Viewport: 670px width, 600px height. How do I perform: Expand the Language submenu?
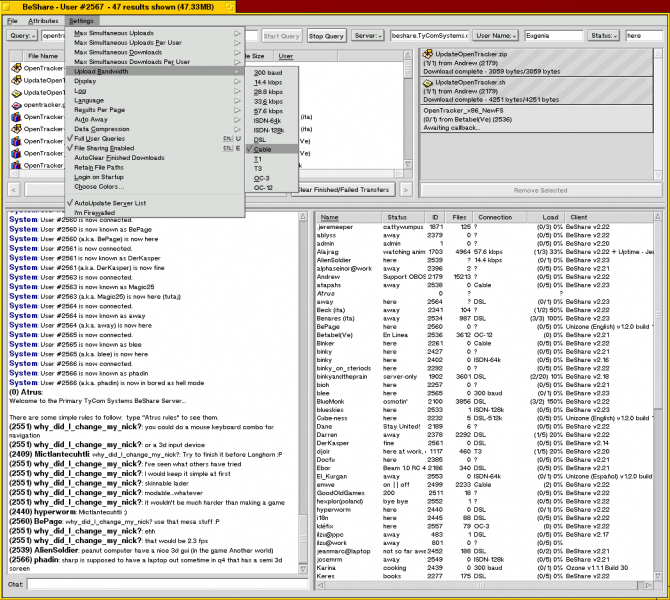click(x=155, y=100)
